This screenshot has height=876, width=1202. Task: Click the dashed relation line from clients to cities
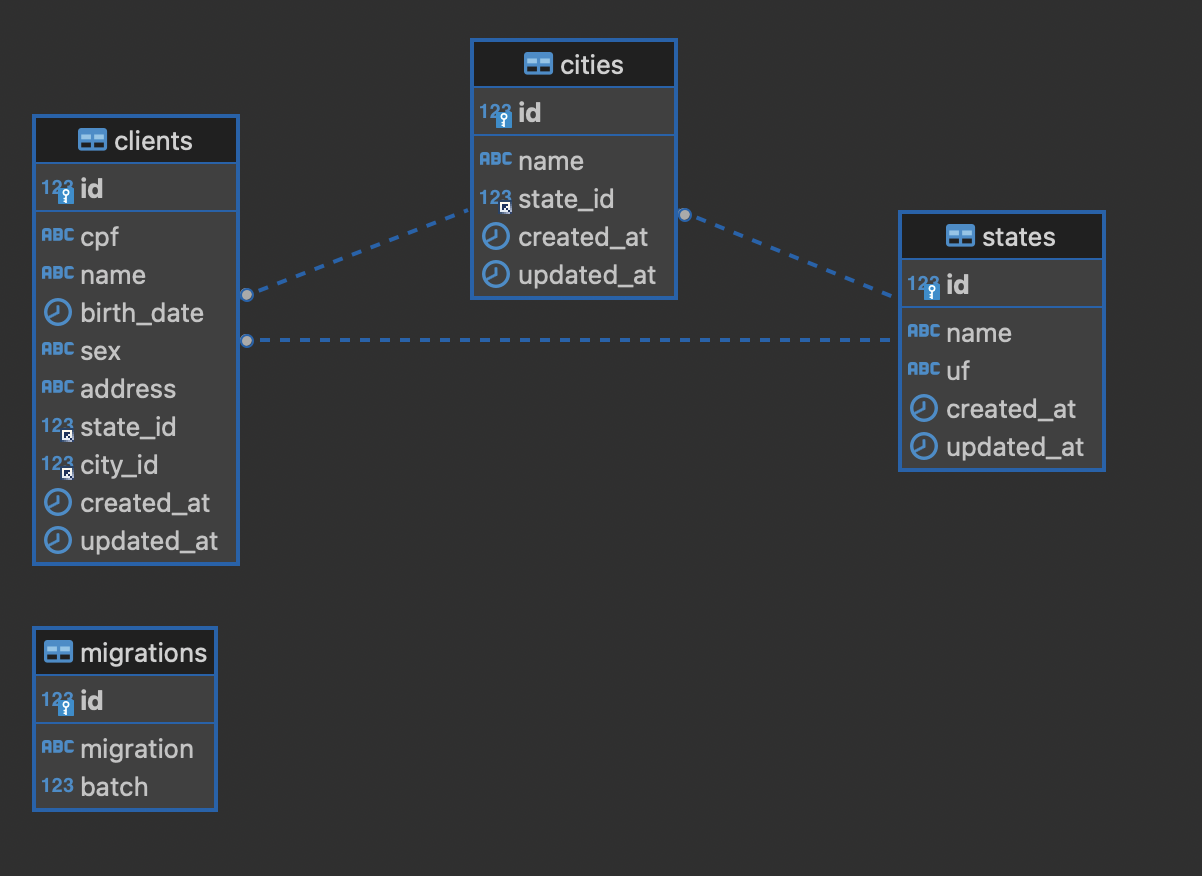357,252
